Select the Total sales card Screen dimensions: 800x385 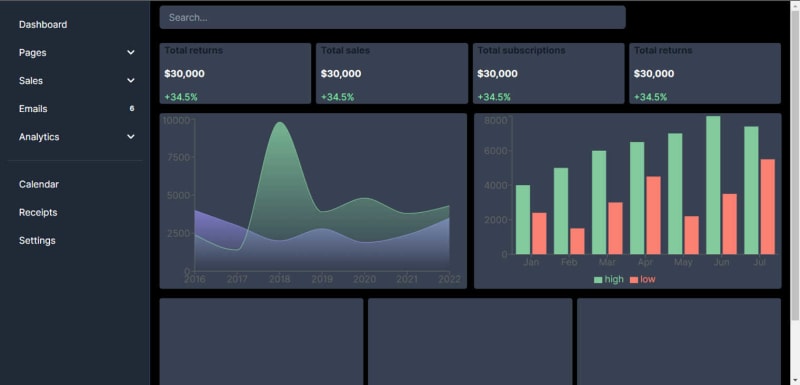pos(392,73)
